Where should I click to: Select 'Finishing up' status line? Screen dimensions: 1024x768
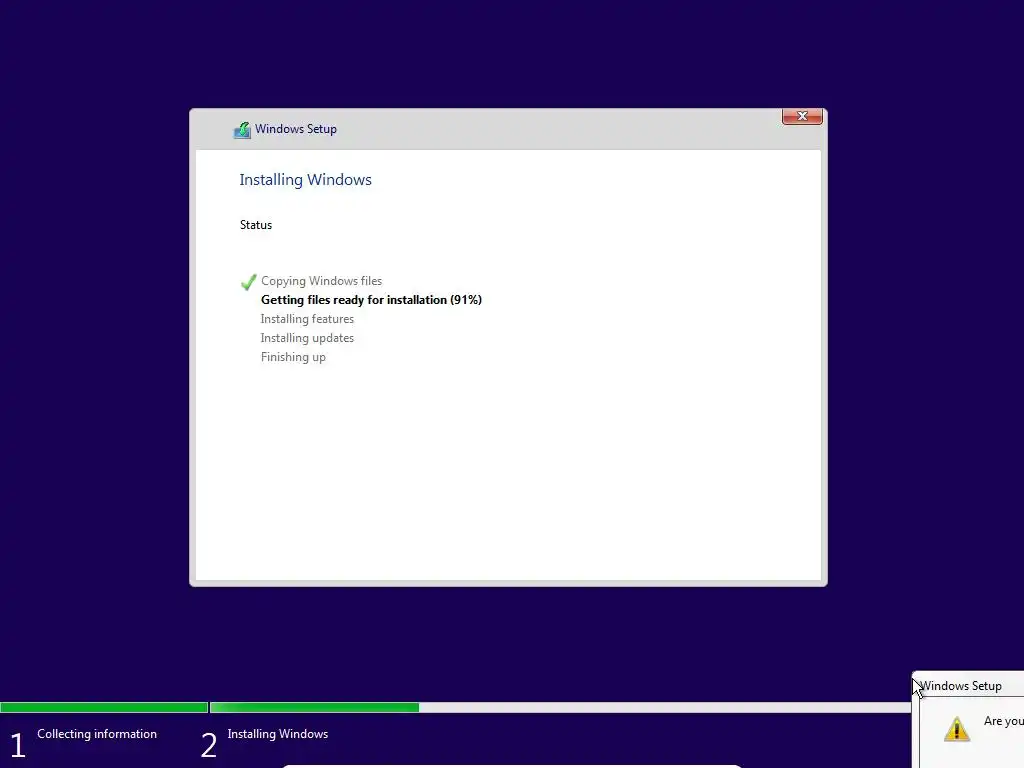click(293, 357)
